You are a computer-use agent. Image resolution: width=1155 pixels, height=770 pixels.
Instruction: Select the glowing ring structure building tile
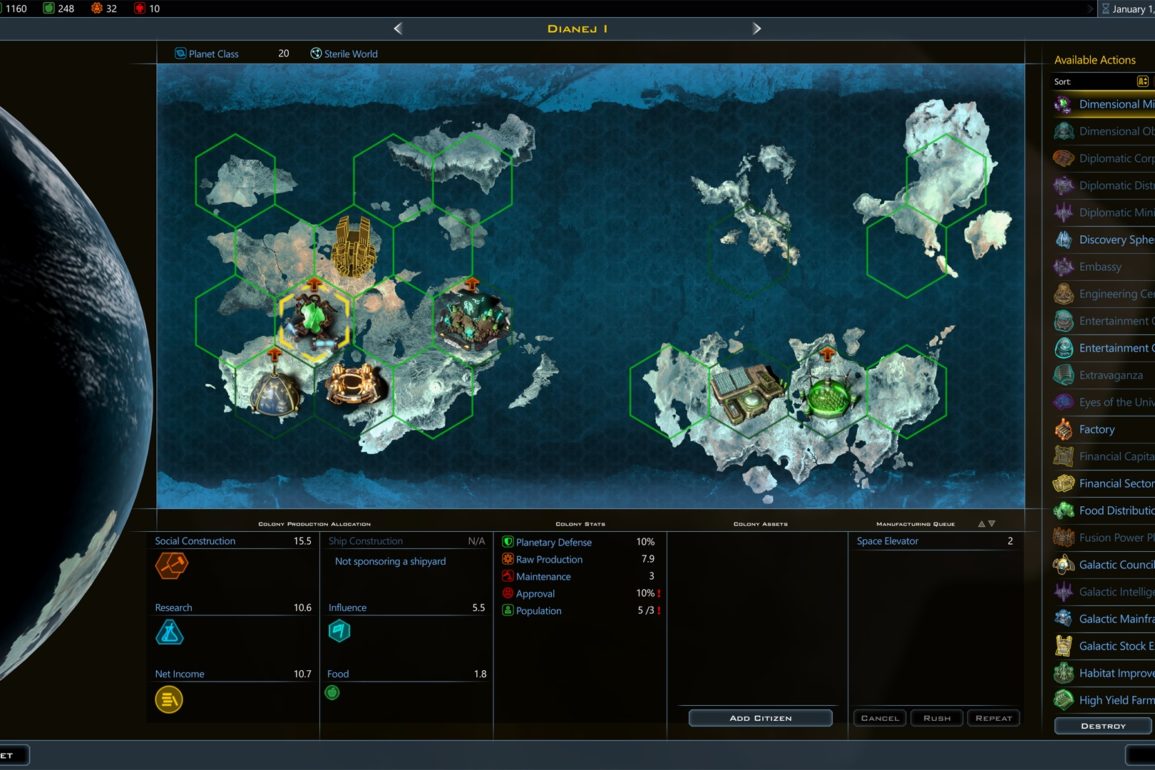pos(355,383)
